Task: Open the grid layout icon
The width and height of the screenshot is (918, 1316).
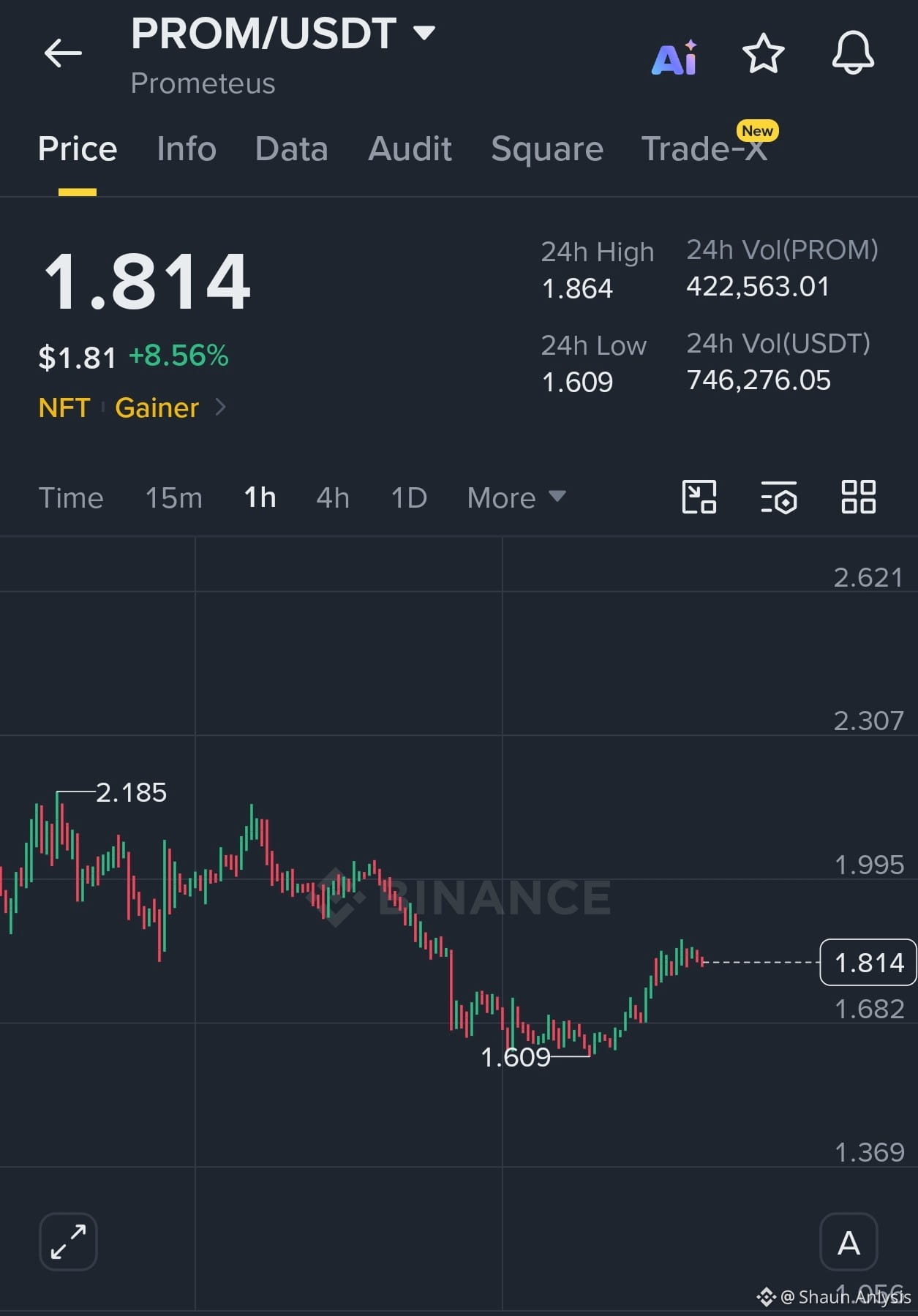Action: tap(858, 497)
